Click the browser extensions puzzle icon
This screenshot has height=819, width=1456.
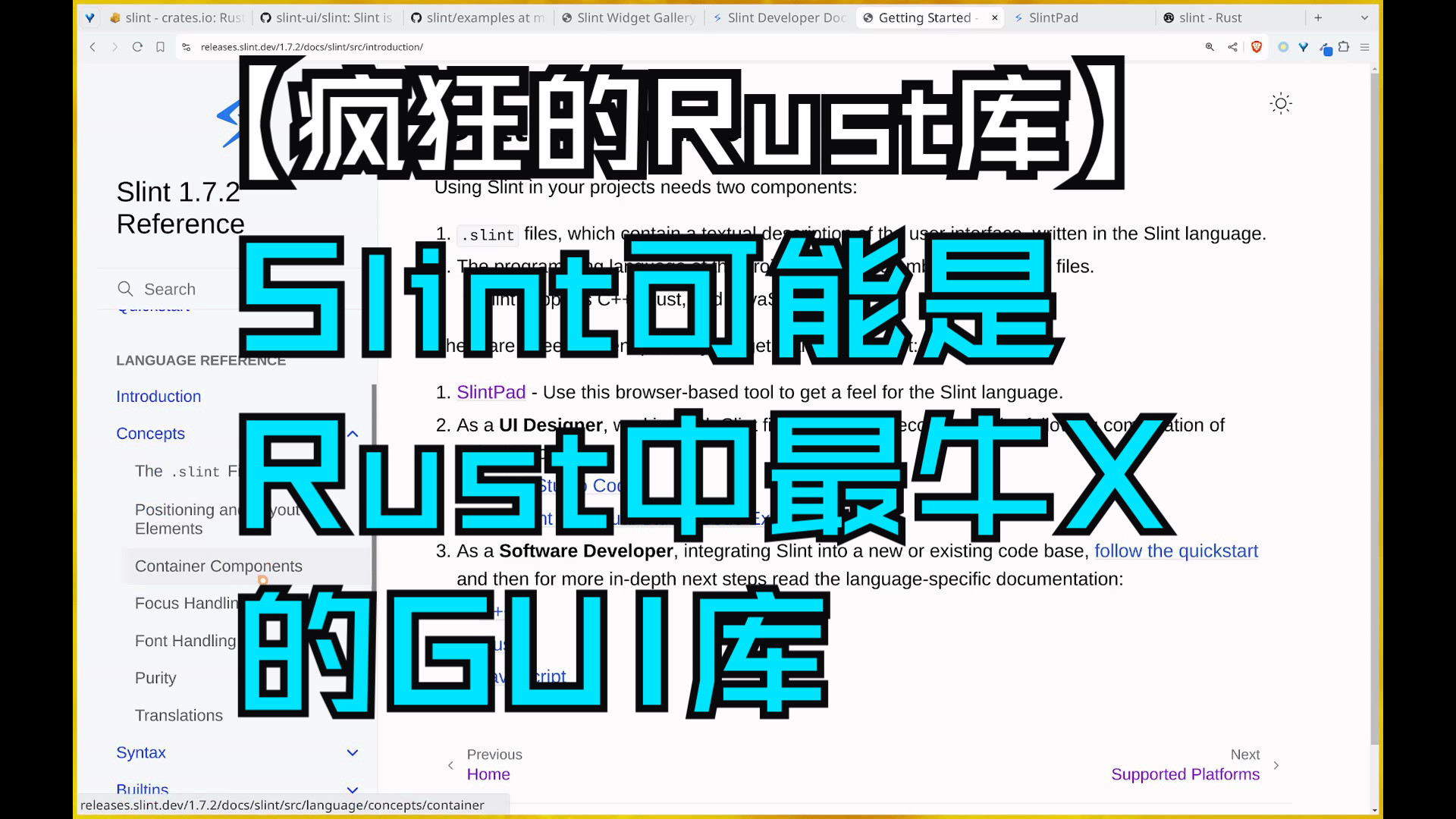pos(1343,47)
